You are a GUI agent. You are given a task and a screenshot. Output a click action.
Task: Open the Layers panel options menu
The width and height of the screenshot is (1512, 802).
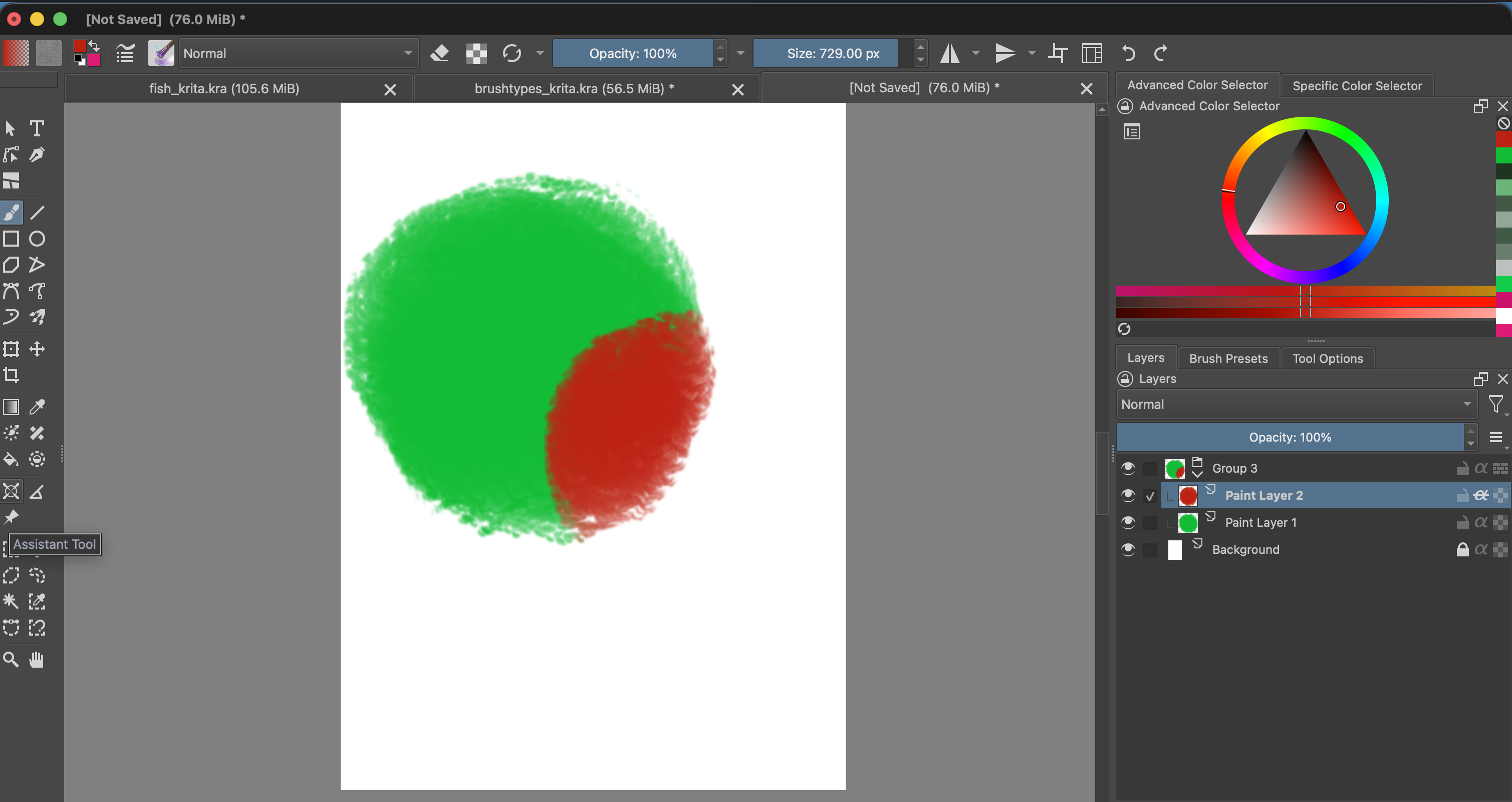click(1495, 438)
